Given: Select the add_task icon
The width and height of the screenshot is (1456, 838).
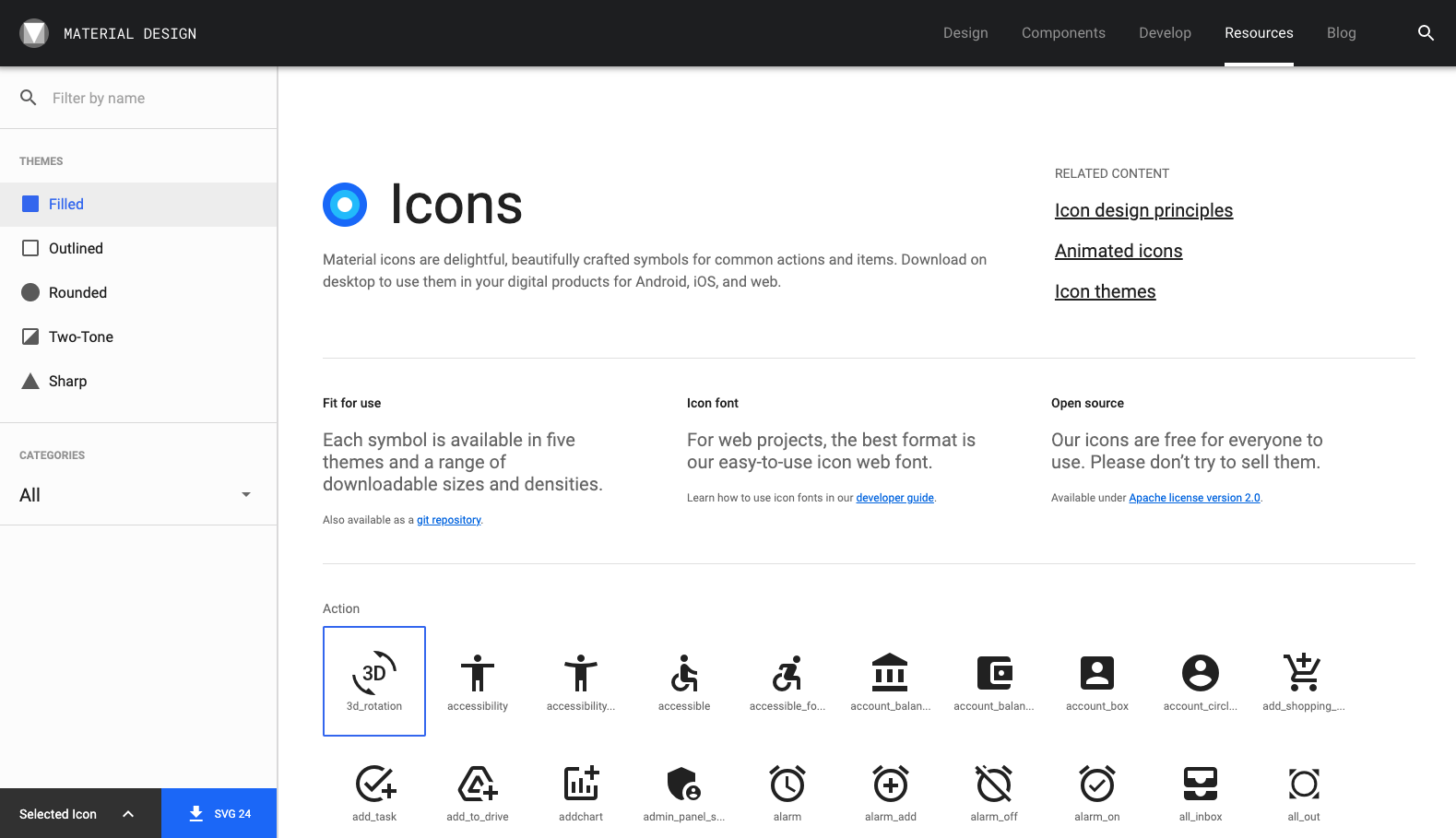Looking at the screenshot, I should pyautogui.click(x=374, y=792).
